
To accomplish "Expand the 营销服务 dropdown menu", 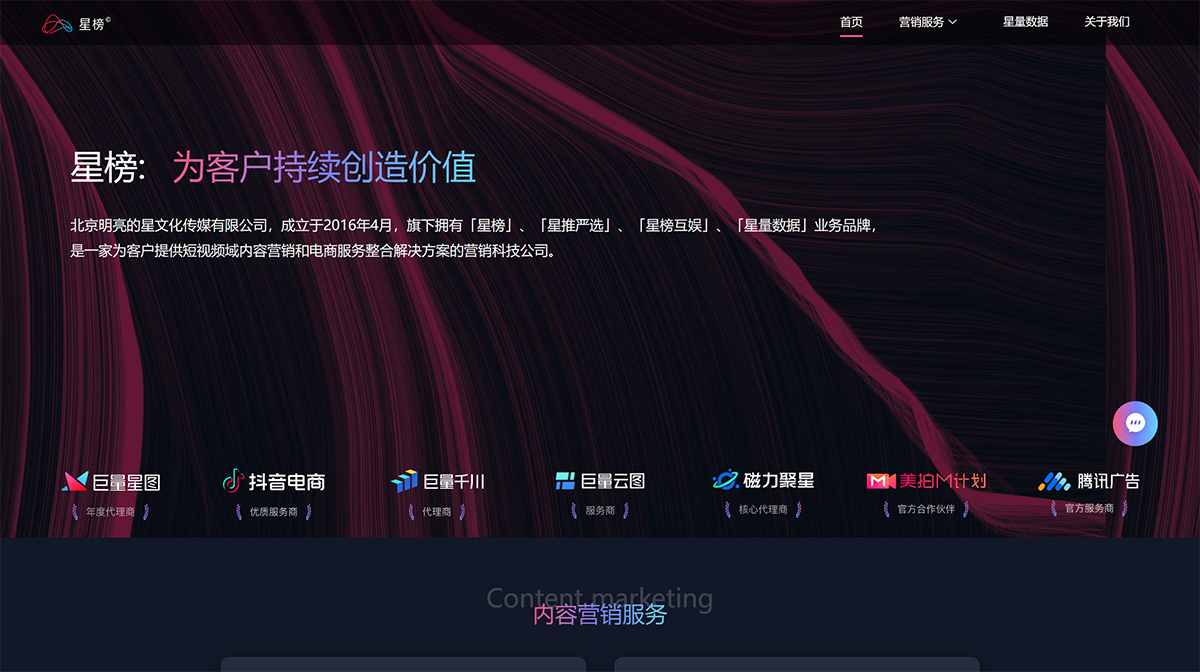I will coord(922,21).
